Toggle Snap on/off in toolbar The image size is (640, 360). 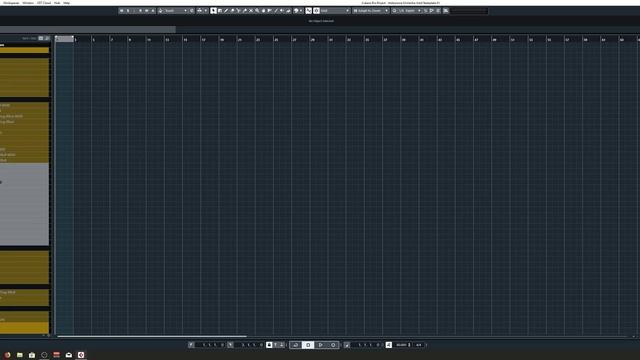pos(308,11)
